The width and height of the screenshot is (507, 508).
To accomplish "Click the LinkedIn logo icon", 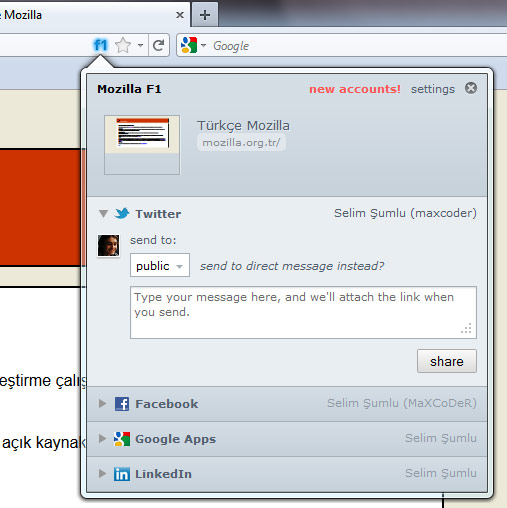I will click(x=122, y=474).
